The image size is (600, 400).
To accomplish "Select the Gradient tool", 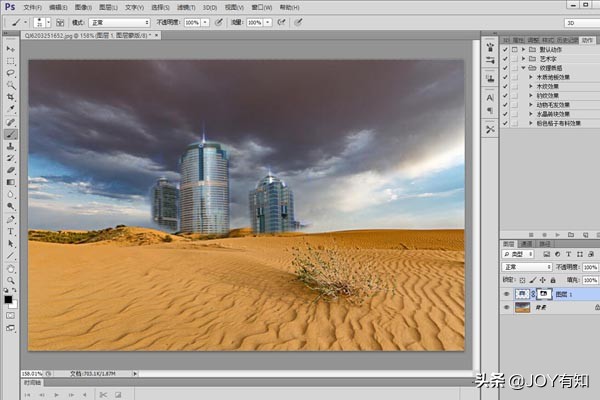I will (x=11, y=182).
